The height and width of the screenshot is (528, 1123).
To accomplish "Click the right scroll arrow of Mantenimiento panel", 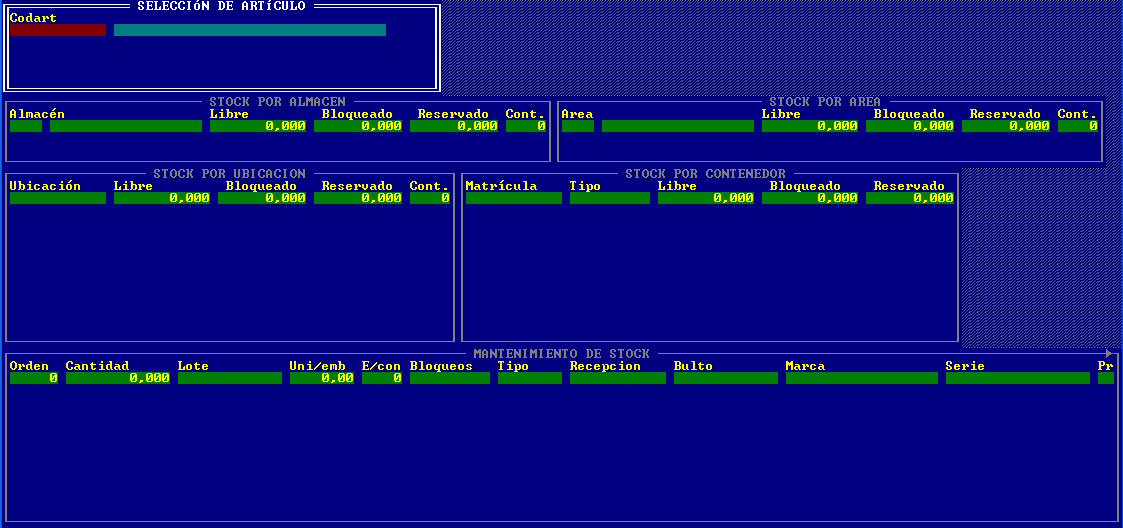I will pos(1109,354).
